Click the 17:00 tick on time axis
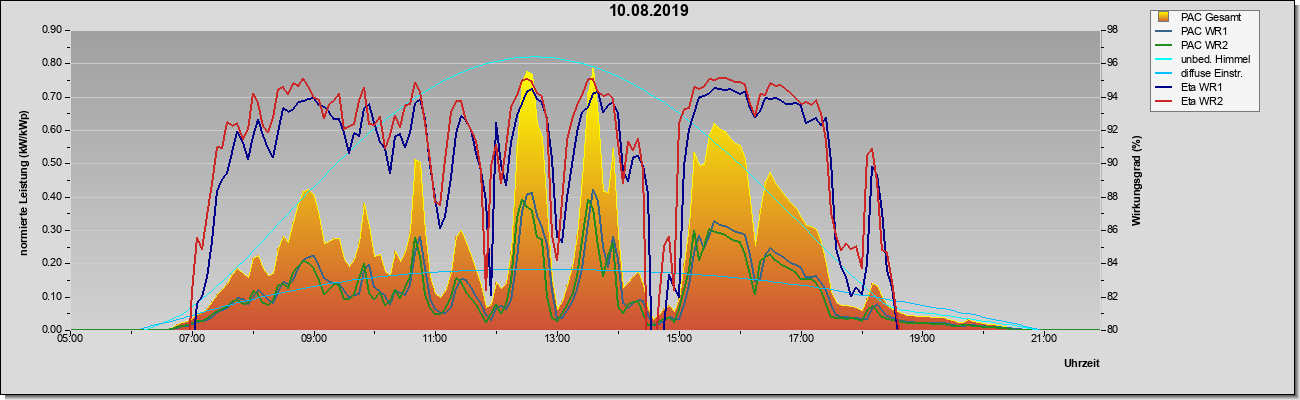The image size is (1300, 400). click(x=800, y=339)
